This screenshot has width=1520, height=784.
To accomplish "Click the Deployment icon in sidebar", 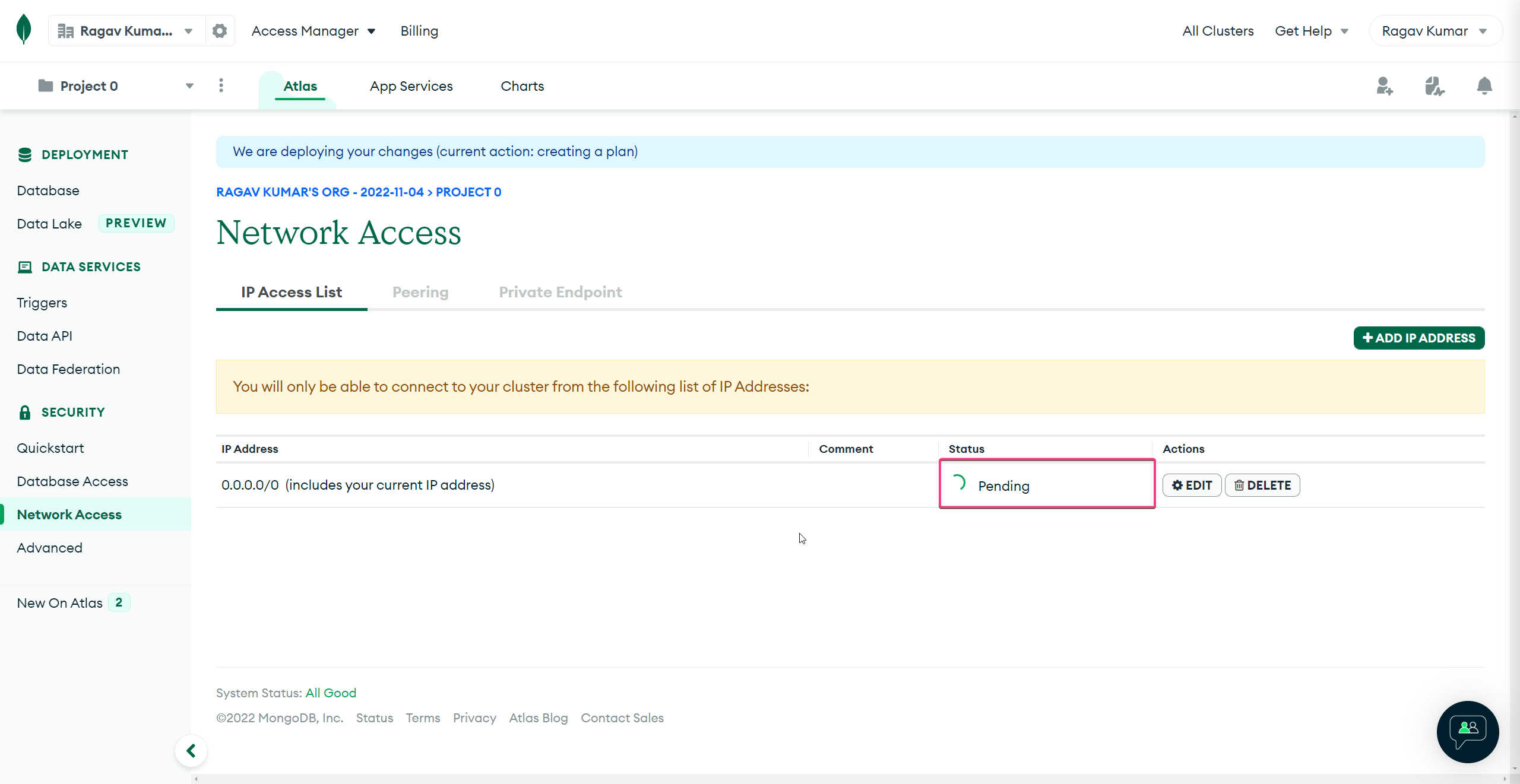I will click(x=24, y=154).
